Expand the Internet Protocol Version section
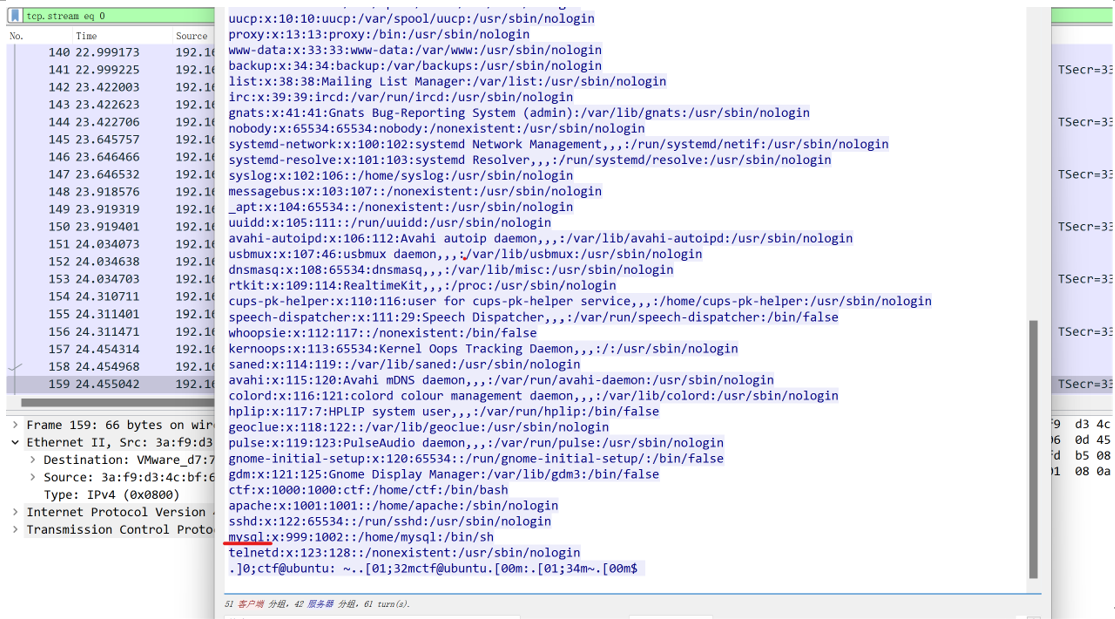Screen dimensions: 1115x619 tap(15, 512)
